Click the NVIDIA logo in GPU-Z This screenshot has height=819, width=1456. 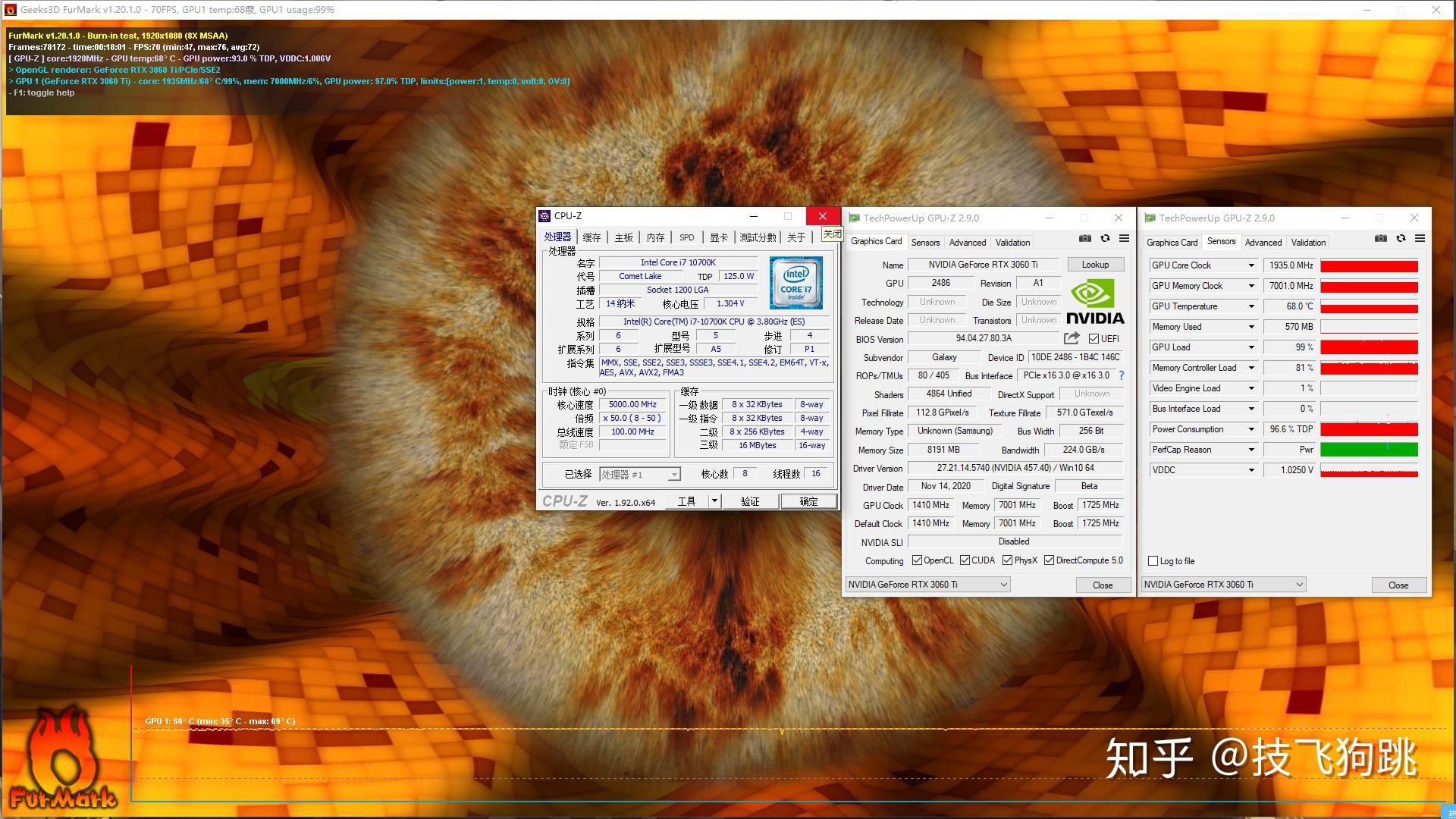(x=1095, y=302)
